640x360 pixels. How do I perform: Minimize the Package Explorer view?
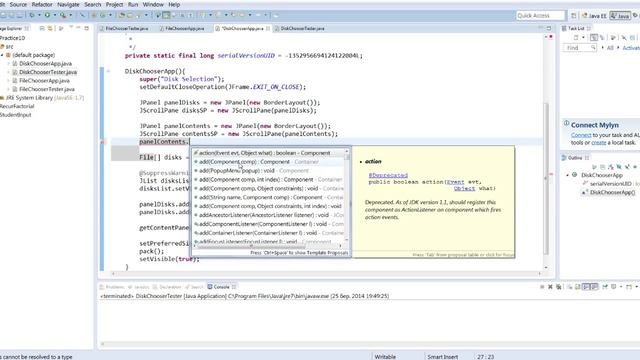[x=78, y=28]
